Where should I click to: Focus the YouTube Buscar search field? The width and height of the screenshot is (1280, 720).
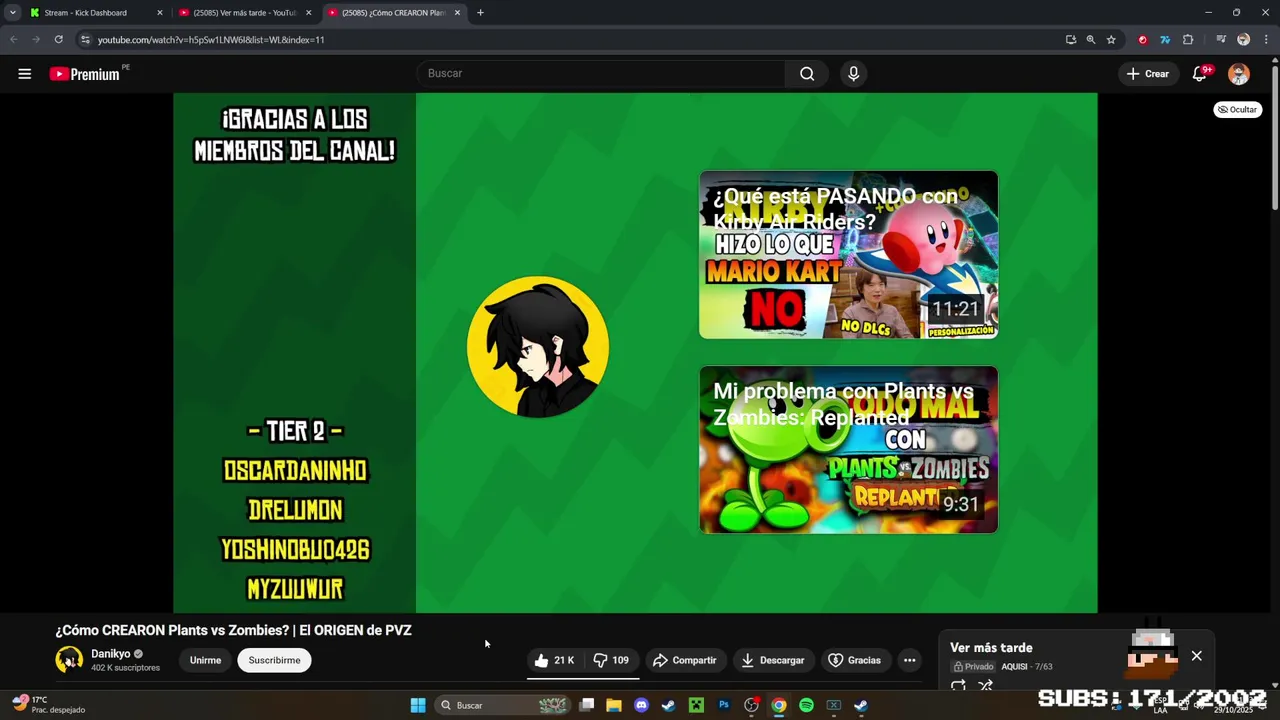(x=601, y=74)
